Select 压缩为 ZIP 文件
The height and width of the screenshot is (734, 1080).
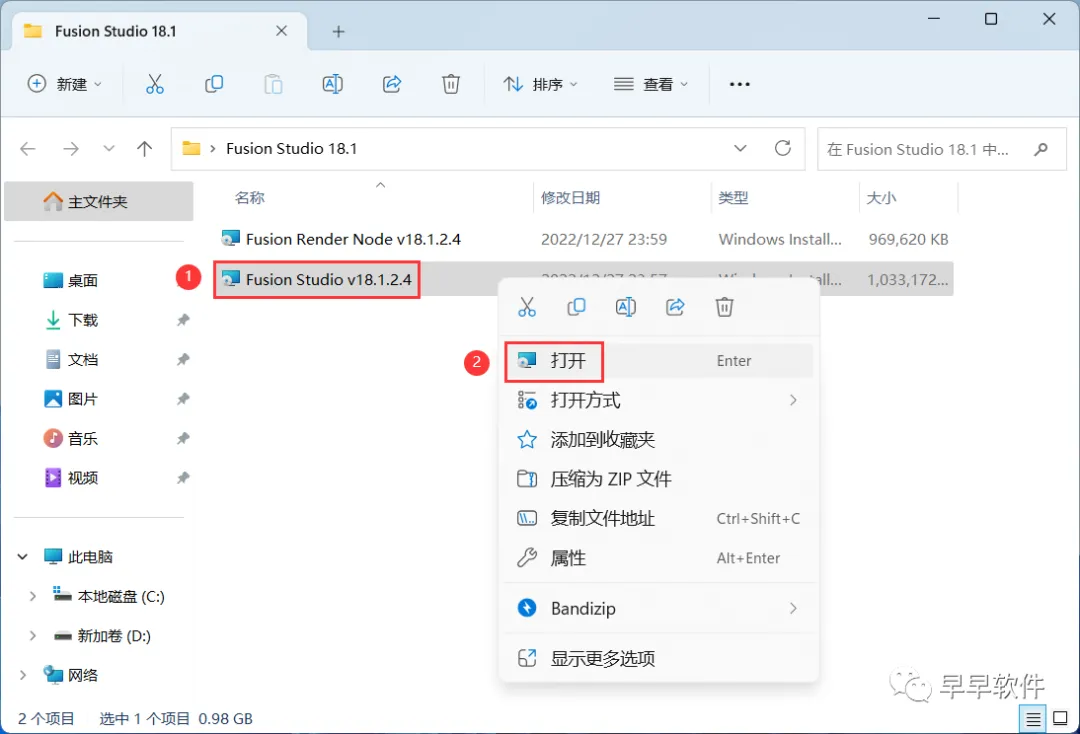pos(659,479)
